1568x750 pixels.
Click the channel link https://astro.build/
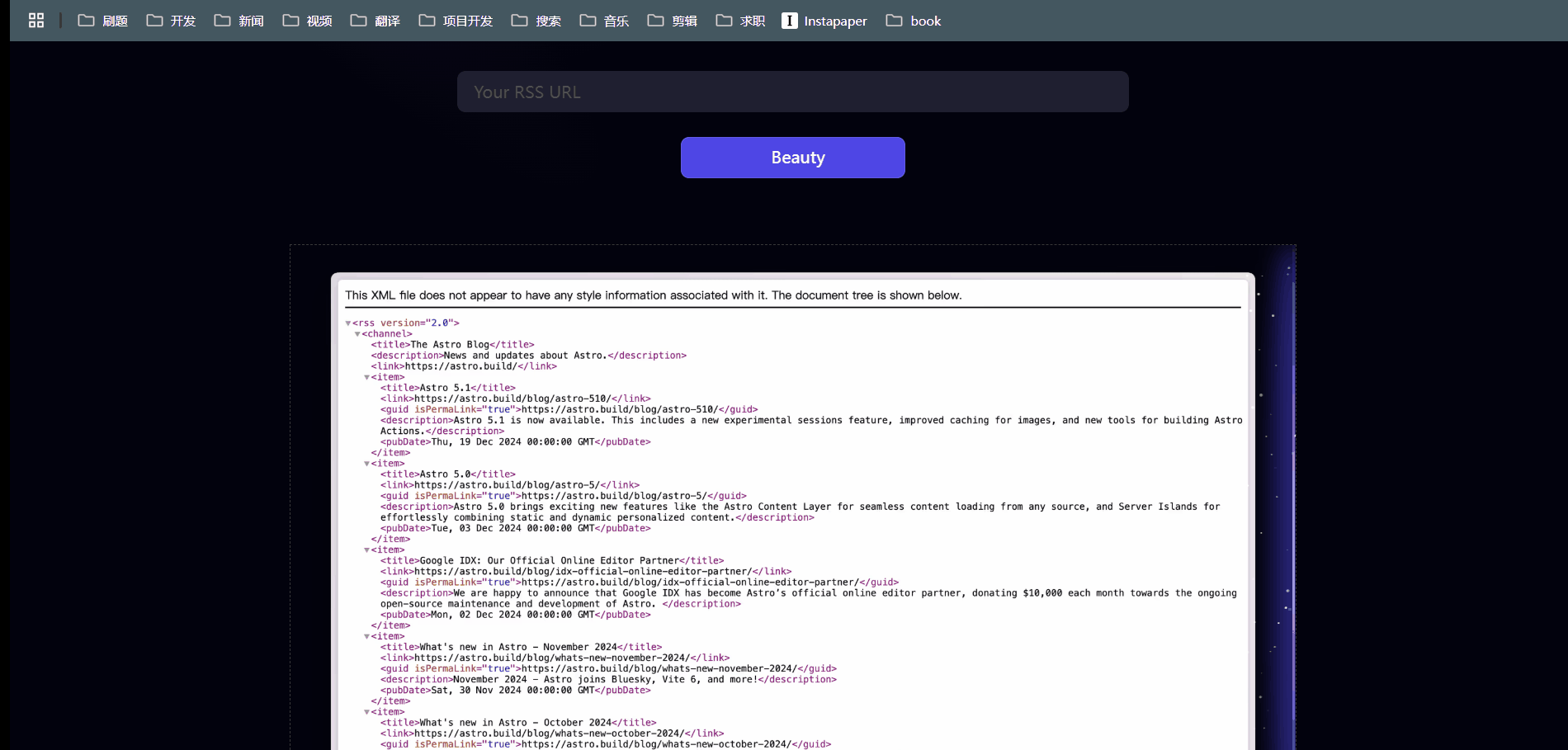460,366
